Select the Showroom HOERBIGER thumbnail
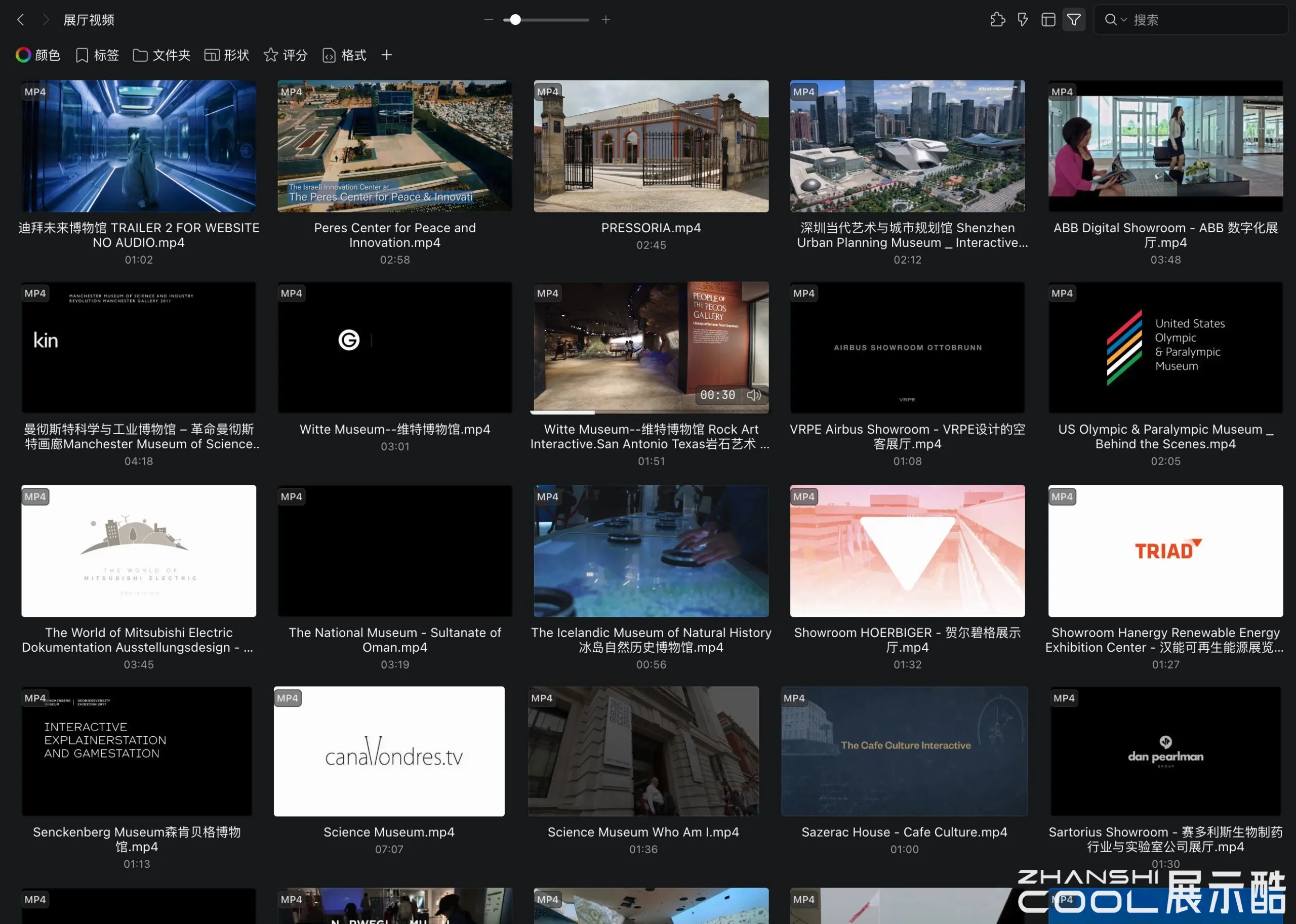 (907, 551)
